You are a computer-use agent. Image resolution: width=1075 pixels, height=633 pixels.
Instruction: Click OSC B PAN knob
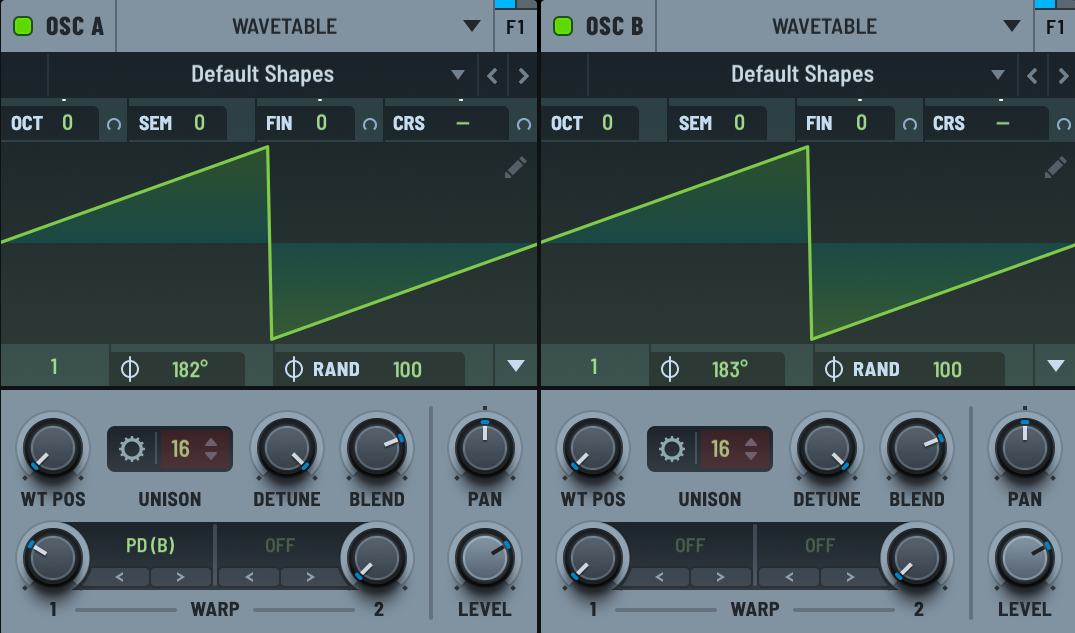tap(1025, 448)
